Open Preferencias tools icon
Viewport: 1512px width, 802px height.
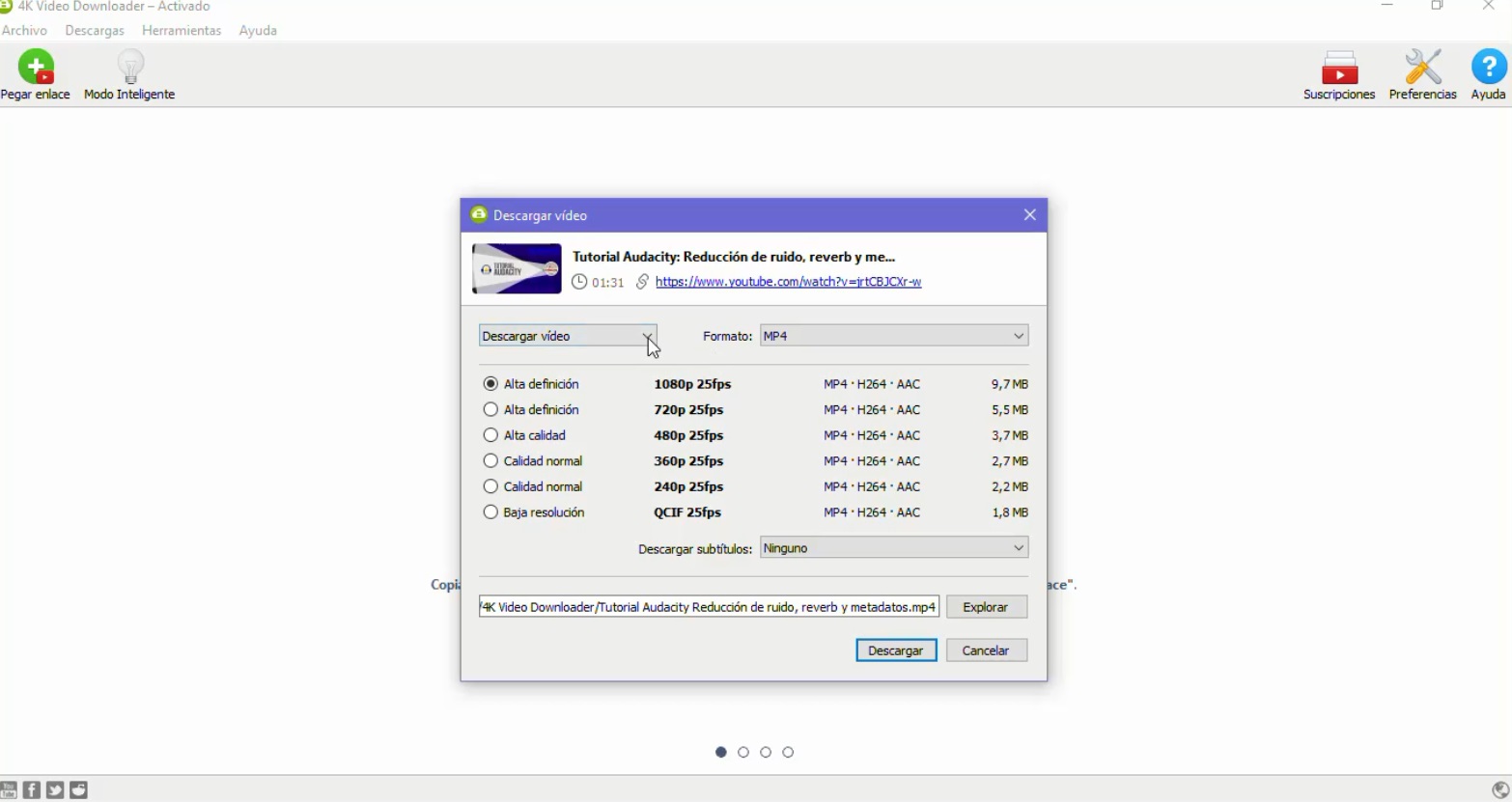(1422, 69)
